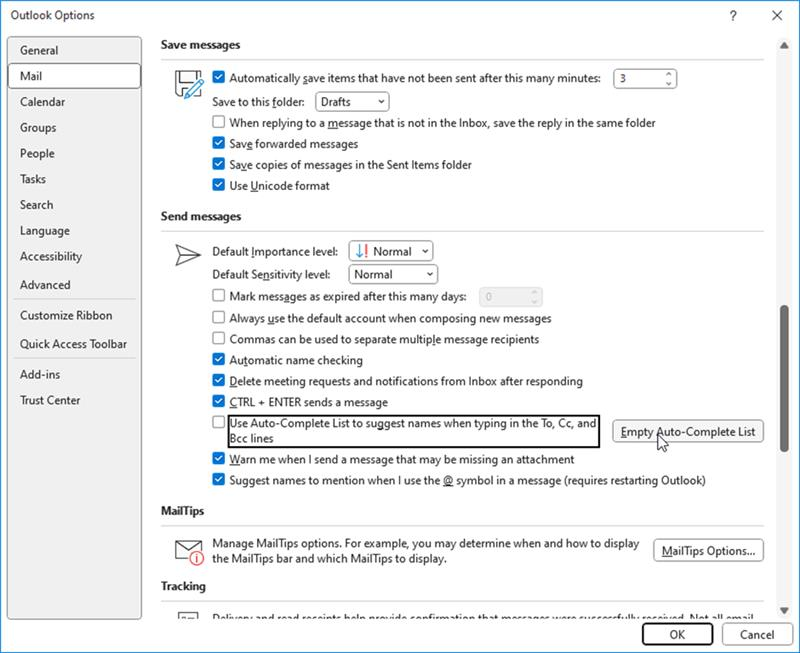
Task: Open the Save to this folder Drafts dropdown
Action: click(352, 102)
